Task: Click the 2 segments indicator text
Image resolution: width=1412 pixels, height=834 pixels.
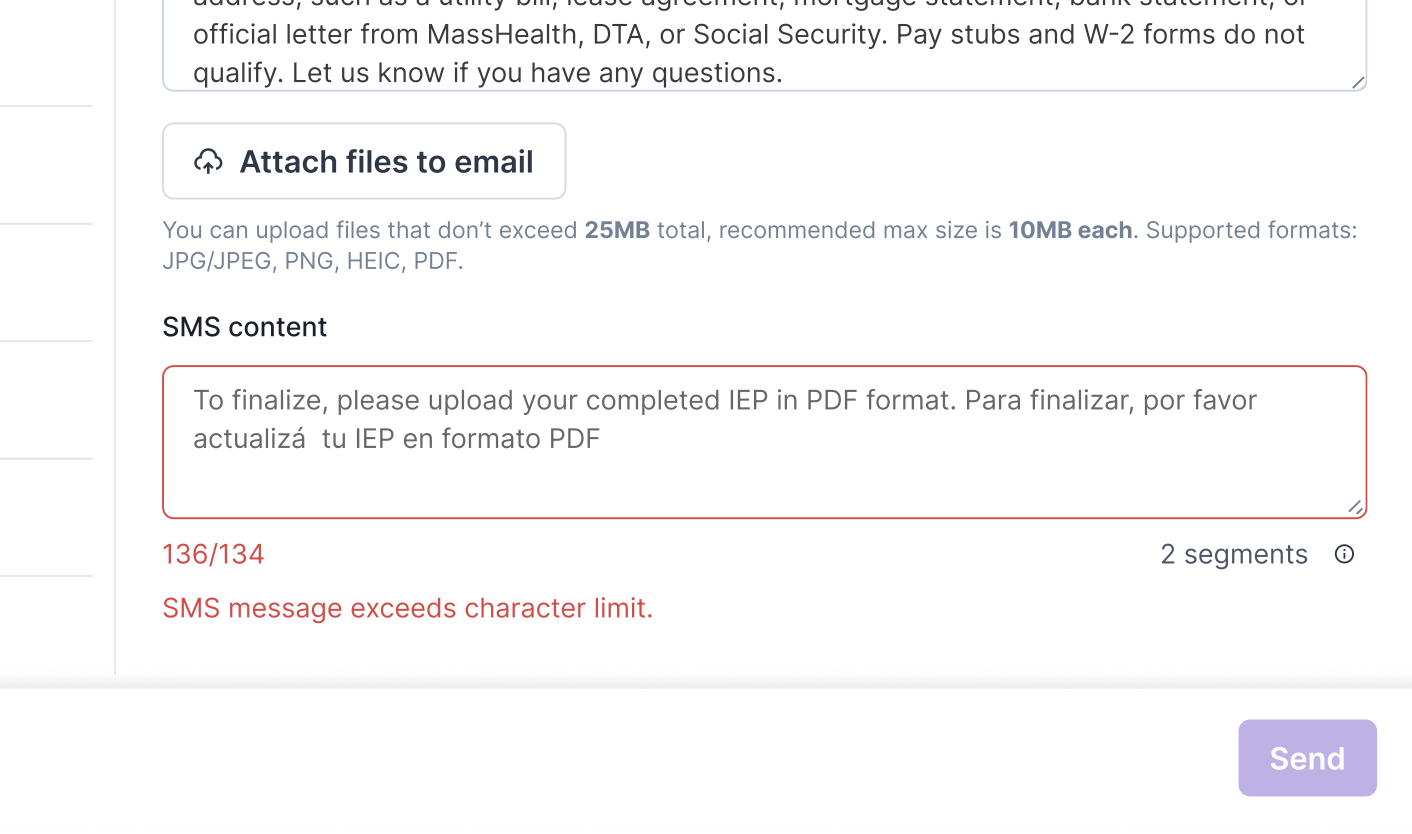Action: (1233, 554)
